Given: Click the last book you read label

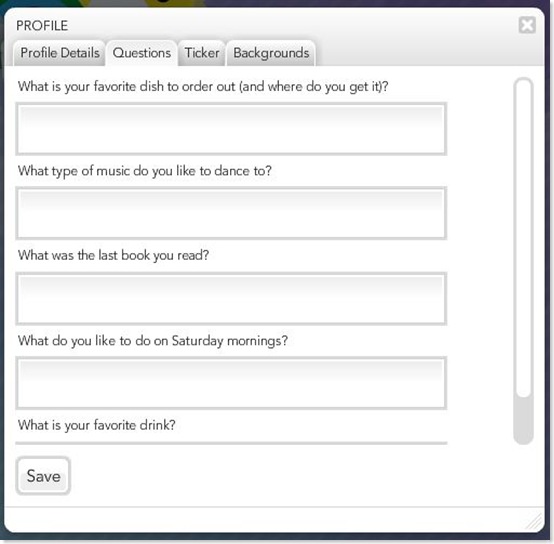Looking at the screenshot, I should [113, 255].
